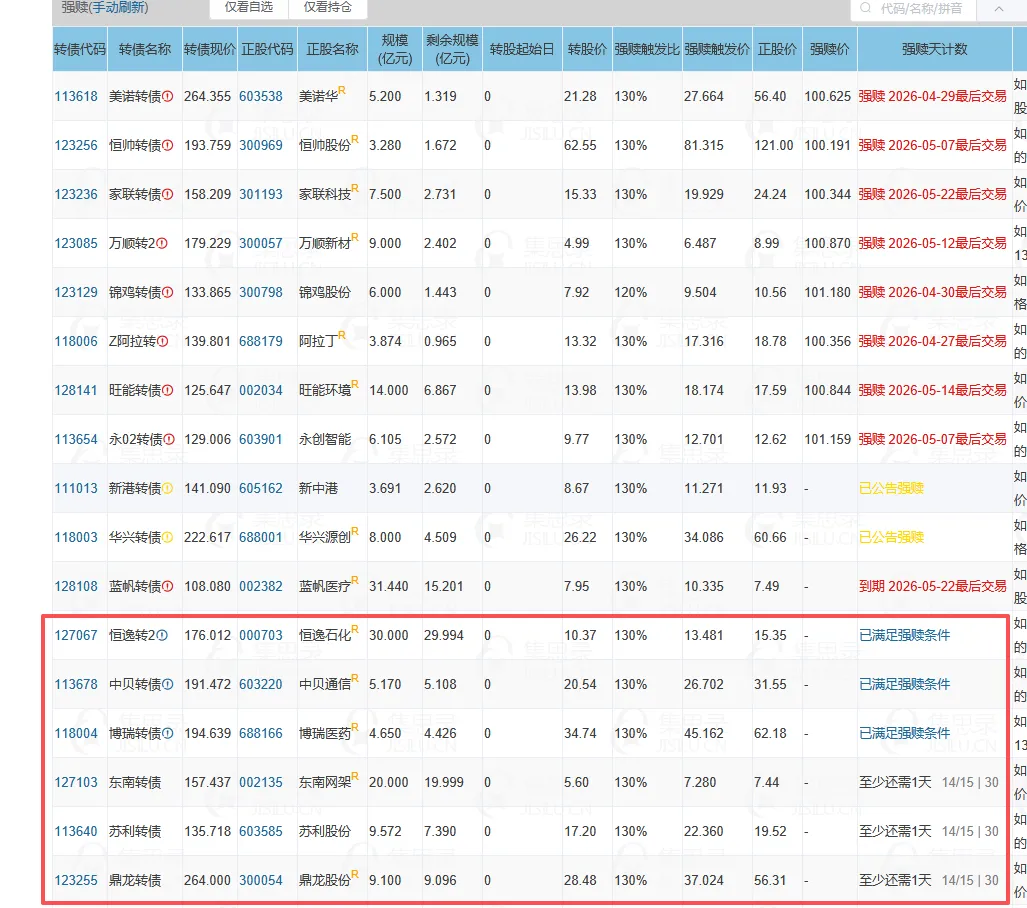Screen dimensions: 1027x908
Task: Click the R margin-trading mark on 华兴源创
Action: coord(355,531)
